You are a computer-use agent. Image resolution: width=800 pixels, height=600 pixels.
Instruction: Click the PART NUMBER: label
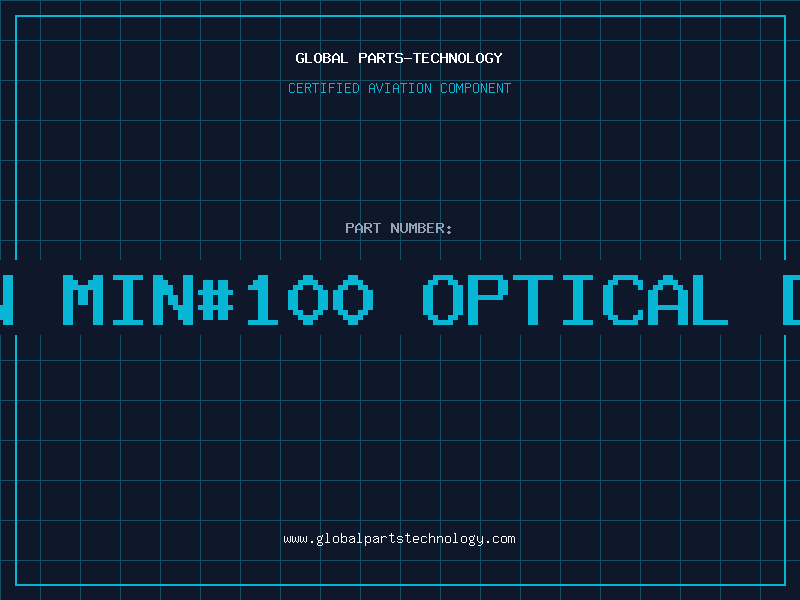point(399,228)
